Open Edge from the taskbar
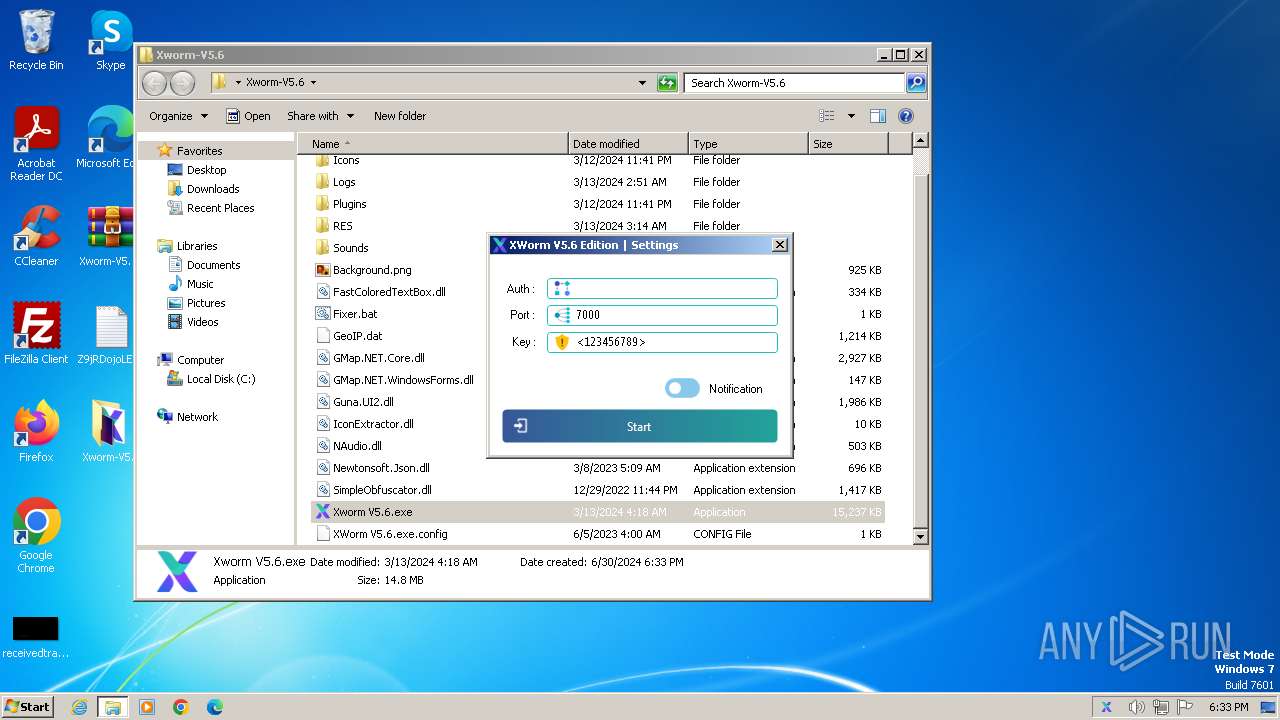Viewport: 1280px width, 720px height. click(x=214, y=707)
